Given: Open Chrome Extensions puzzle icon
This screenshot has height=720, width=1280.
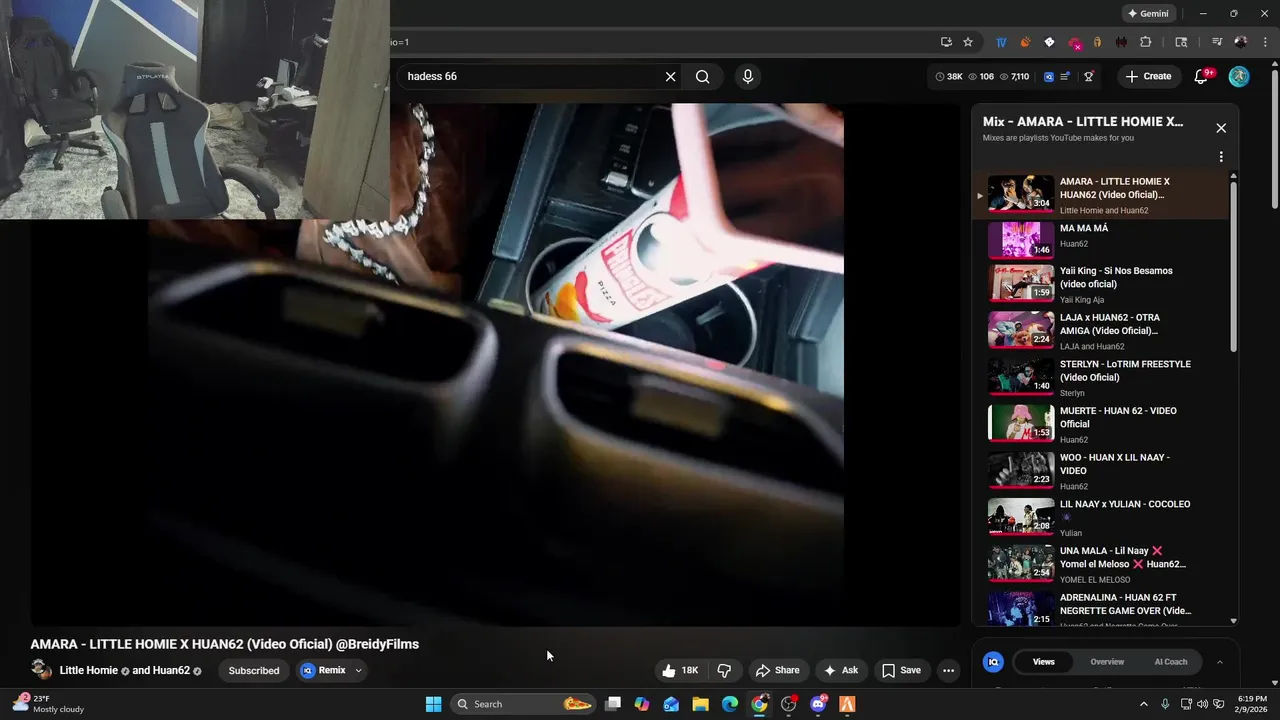Looking at the screenshot, I should tap(1146, 42).
